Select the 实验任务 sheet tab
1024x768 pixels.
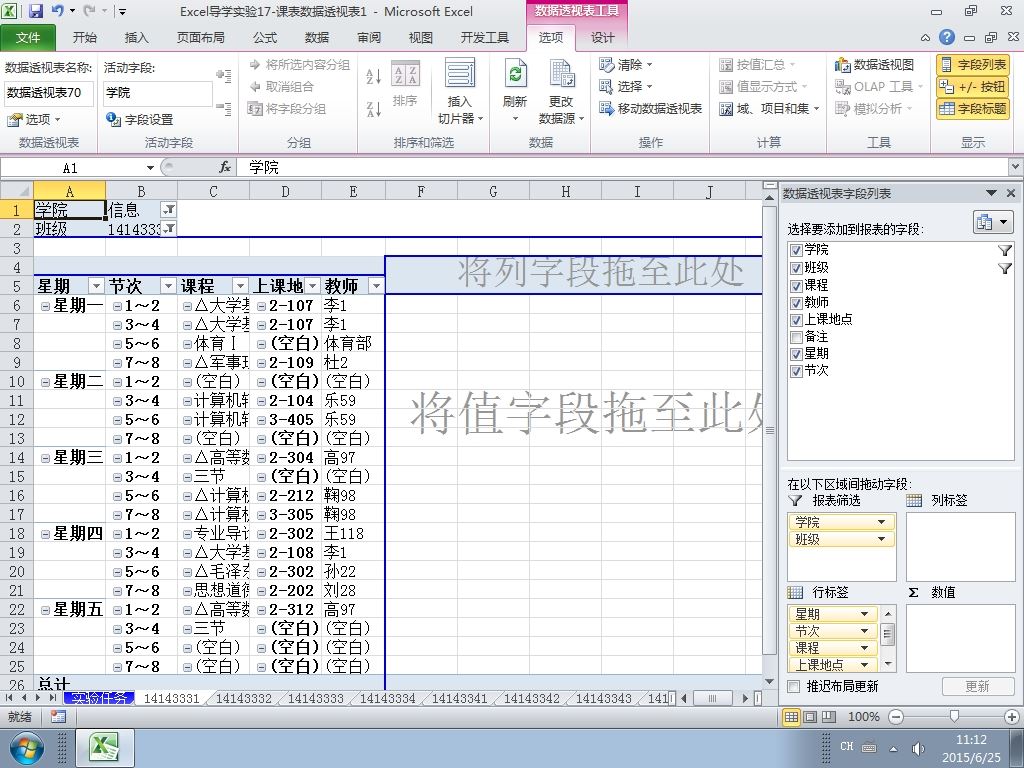[x=99, y=698]
